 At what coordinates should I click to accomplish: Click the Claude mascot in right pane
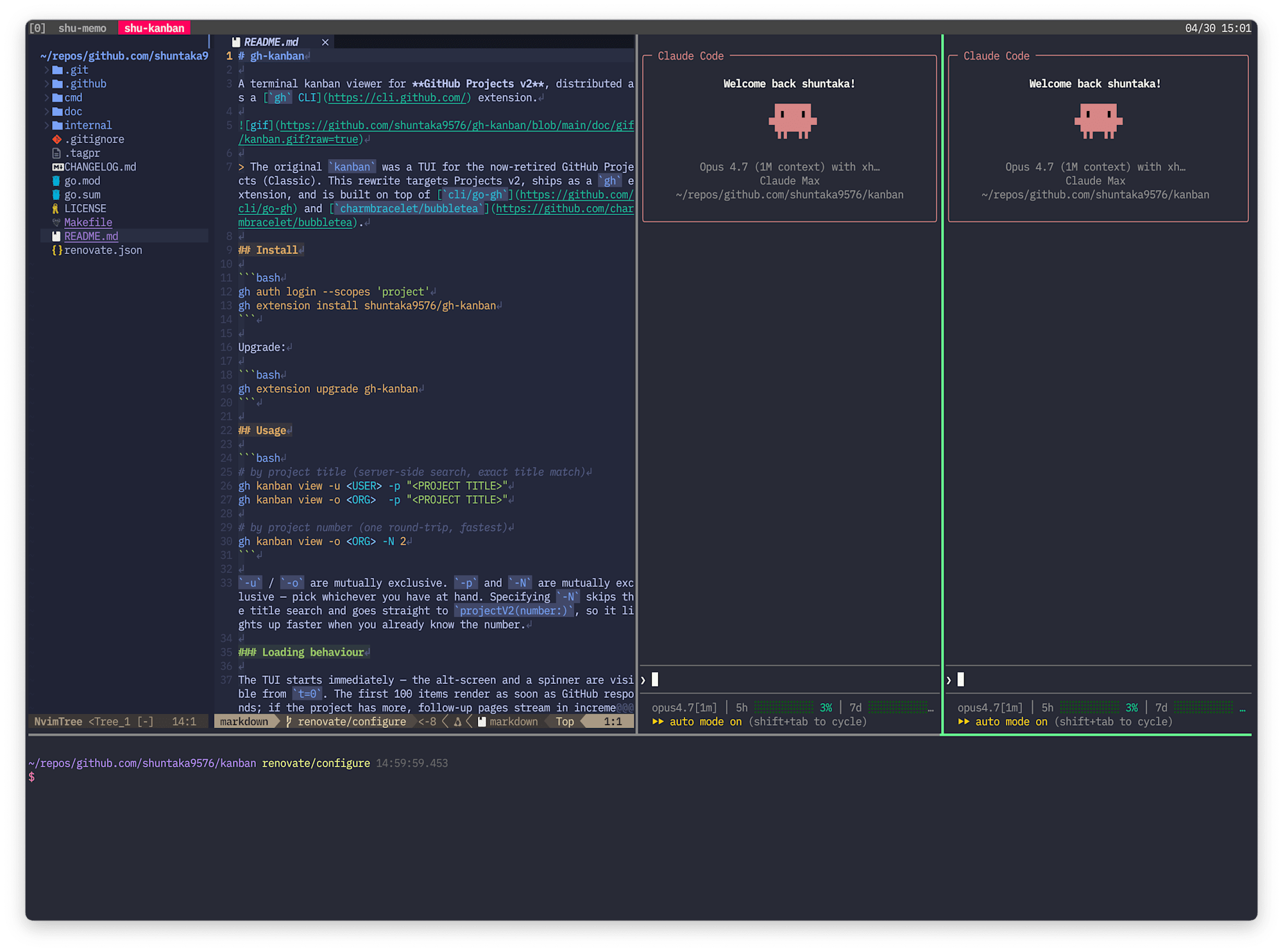pyautogui.click(x=1098, y=122)
